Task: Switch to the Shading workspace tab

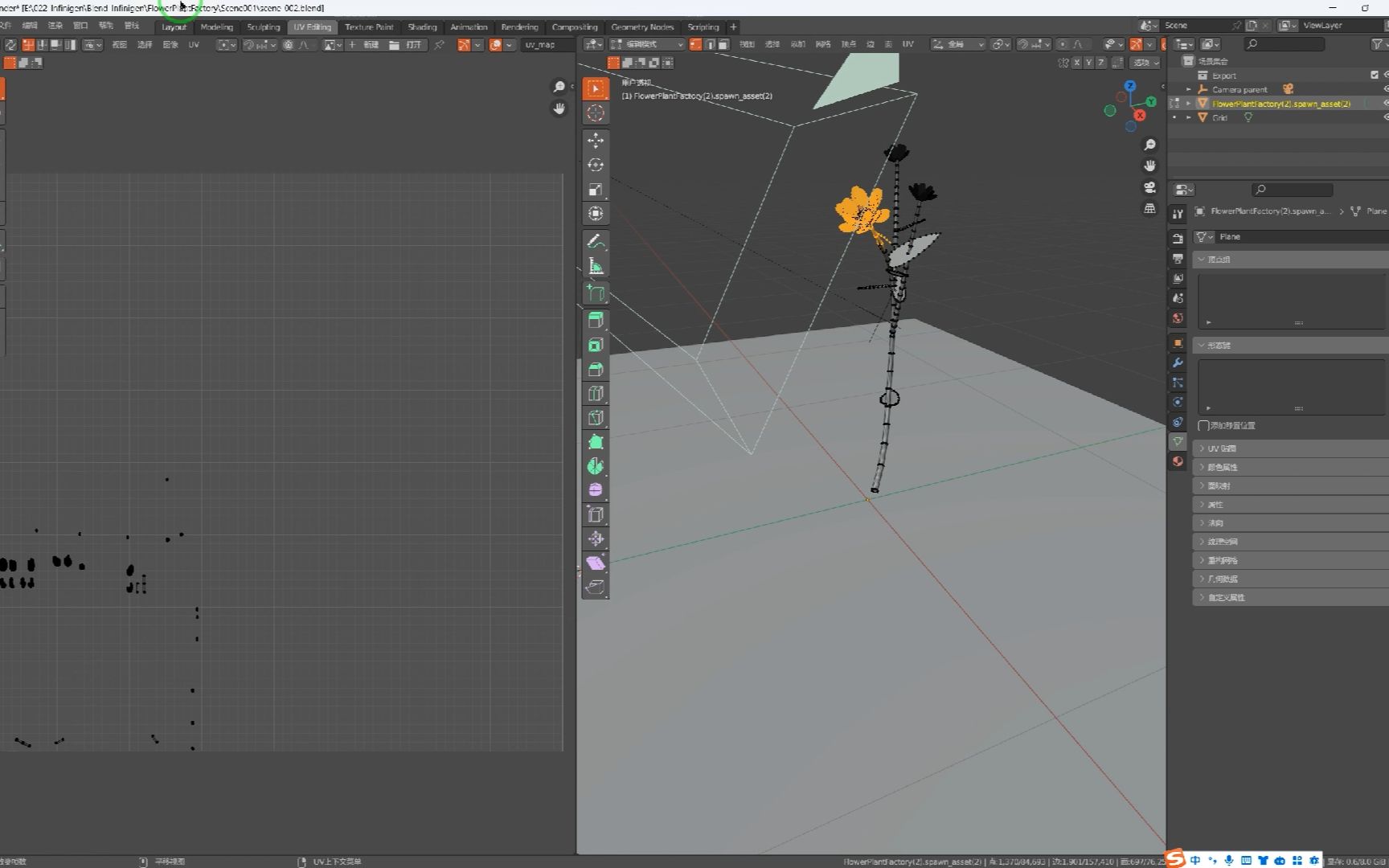Action: coord(422,27)
